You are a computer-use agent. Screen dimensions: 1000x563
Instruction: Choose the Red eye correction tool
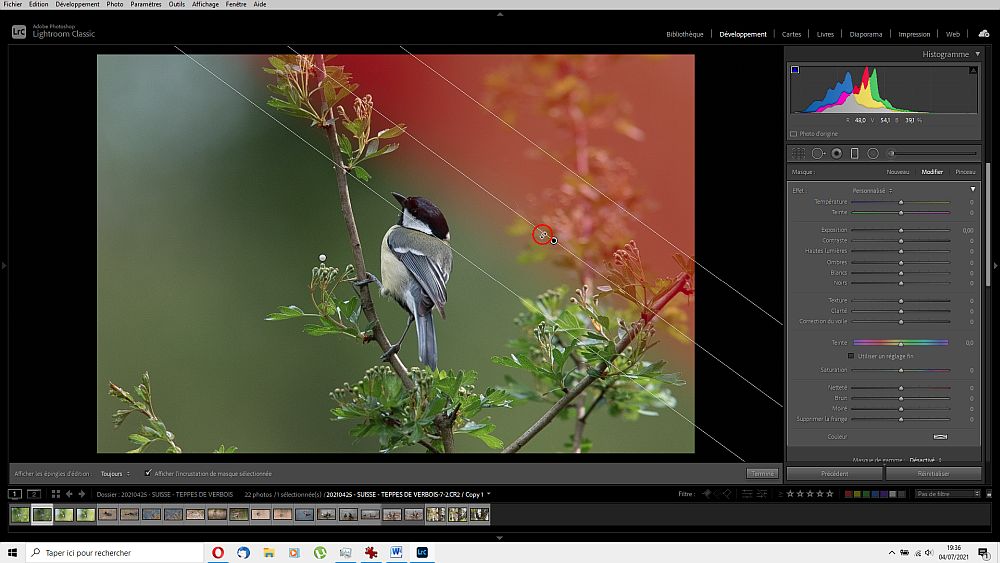click(836, 153)
